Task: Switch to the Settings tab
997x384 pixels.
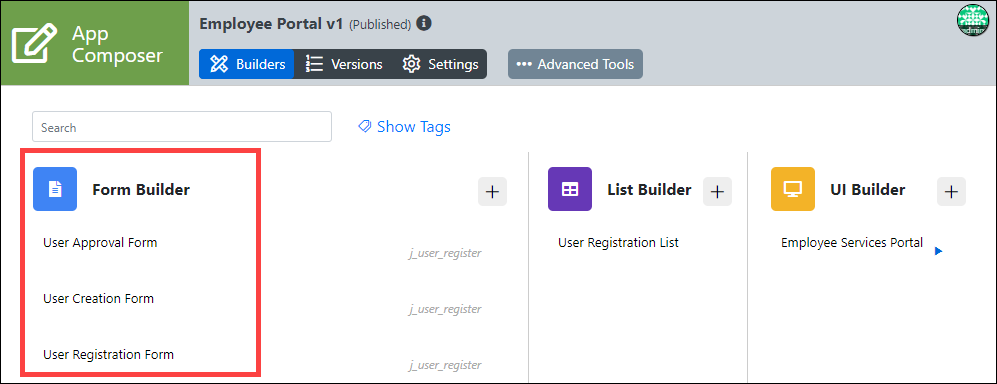Action: pyautogui.click(x=440, y=64)
